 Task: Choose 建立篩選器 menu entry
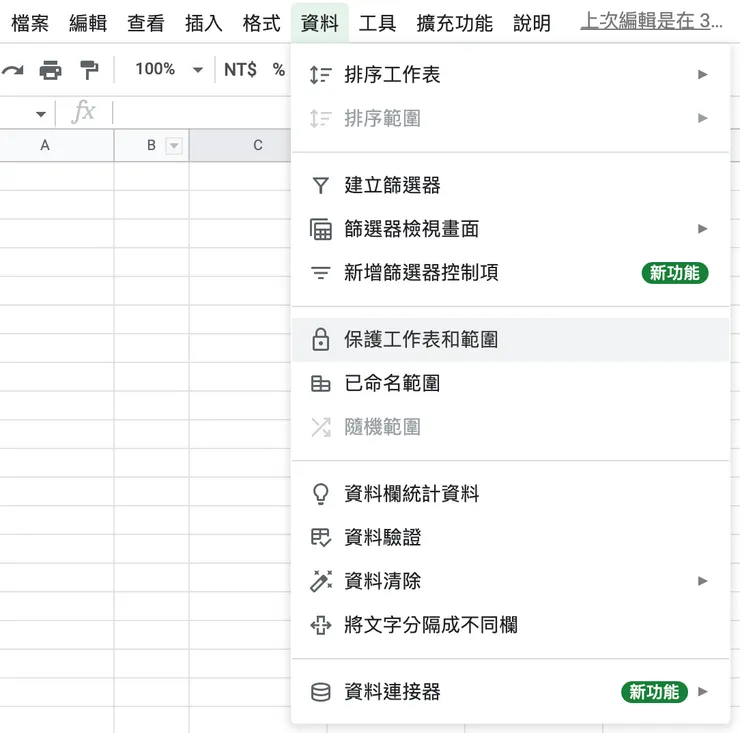pyautogui.click(x=510, y=185)
